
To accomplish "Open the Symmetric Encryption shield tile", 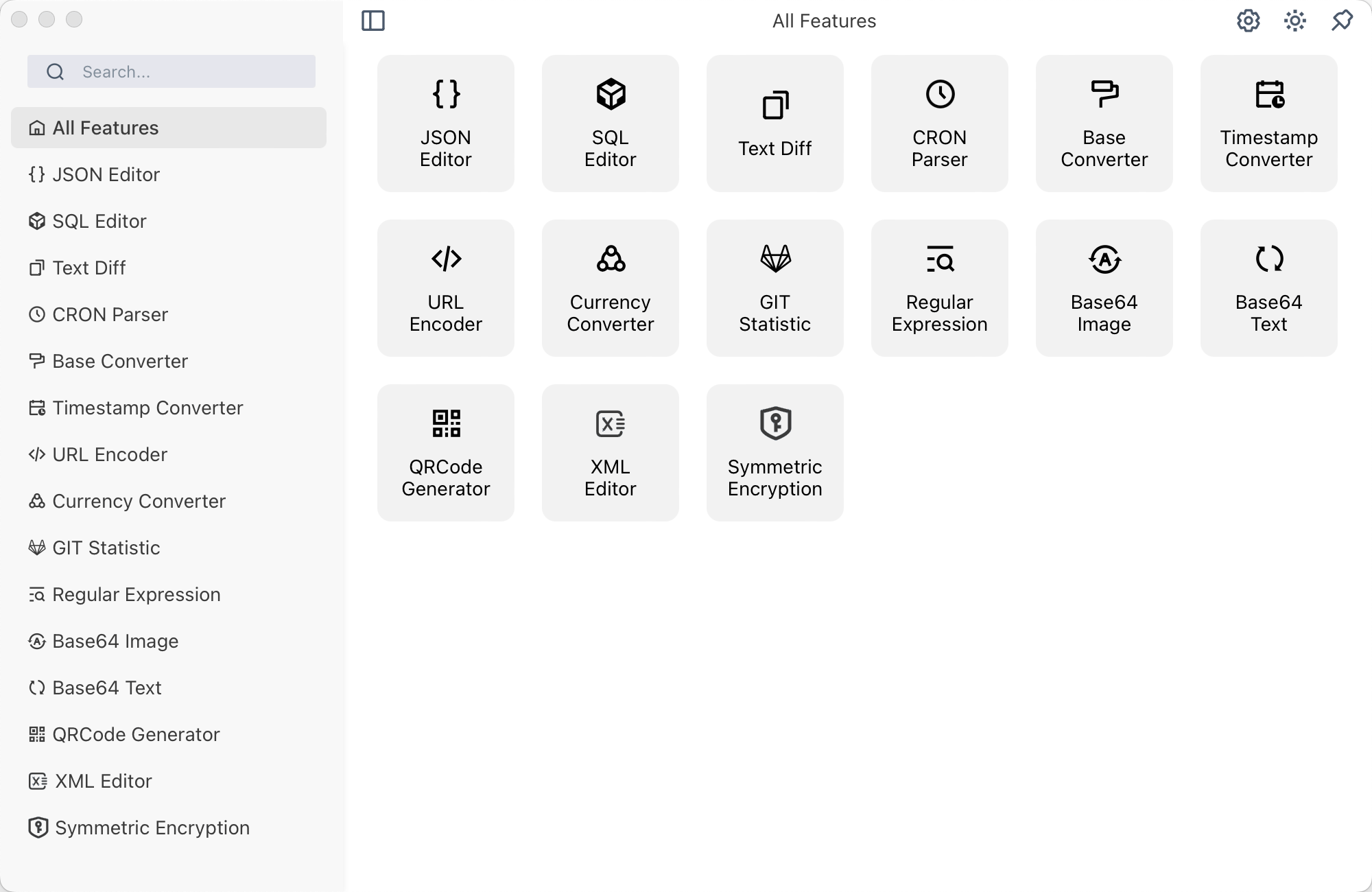I will (774, 453).
